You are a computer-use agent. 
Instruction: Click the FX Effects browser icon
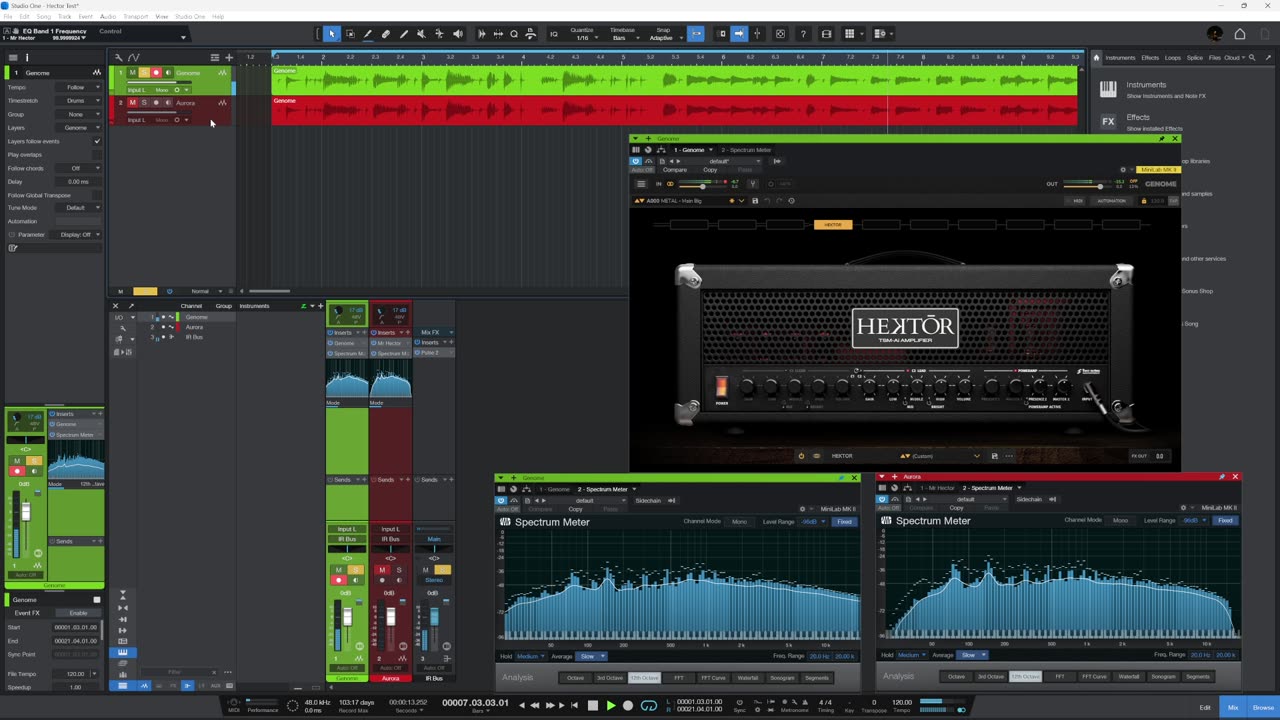click(1108, 121)
